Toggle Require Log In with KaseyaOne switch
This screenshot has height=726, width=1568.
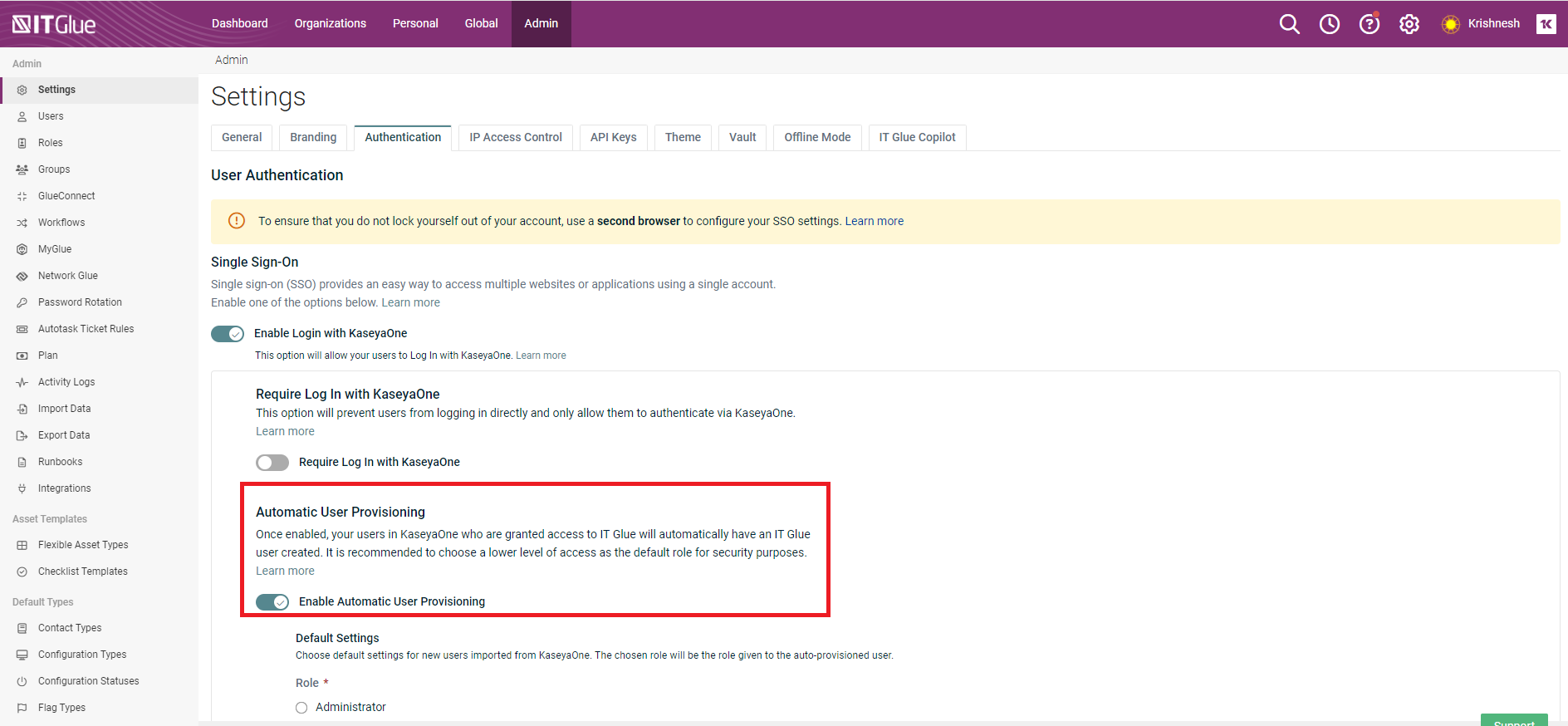[272, 463]
